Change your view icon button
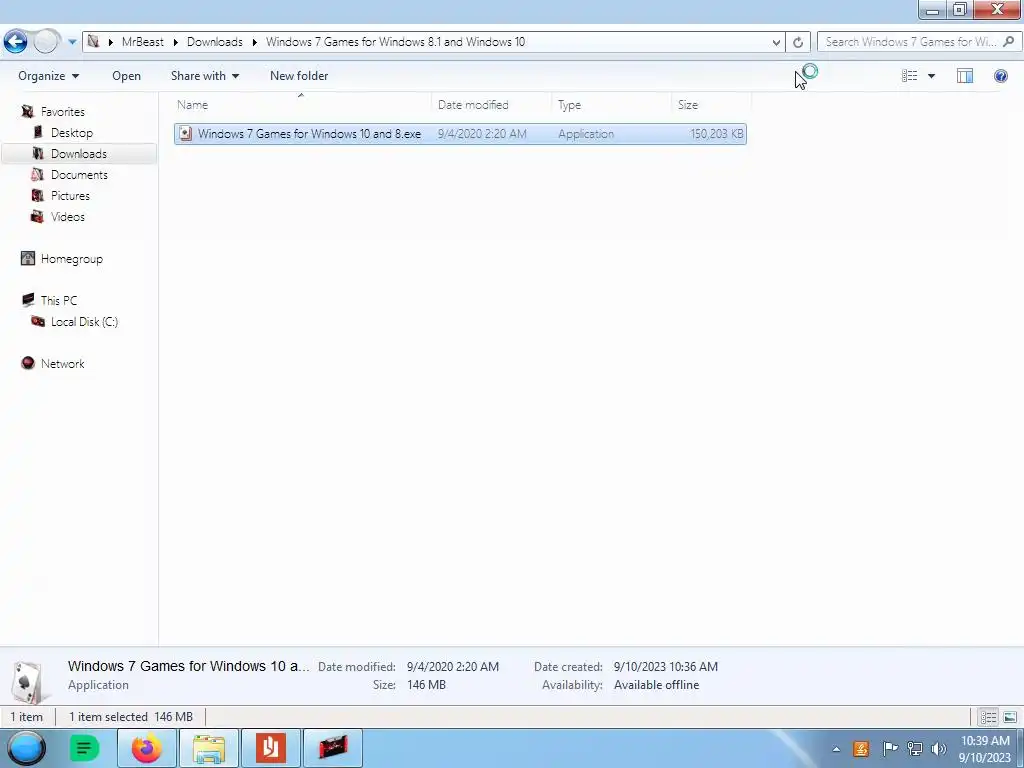 pos(910,76)
